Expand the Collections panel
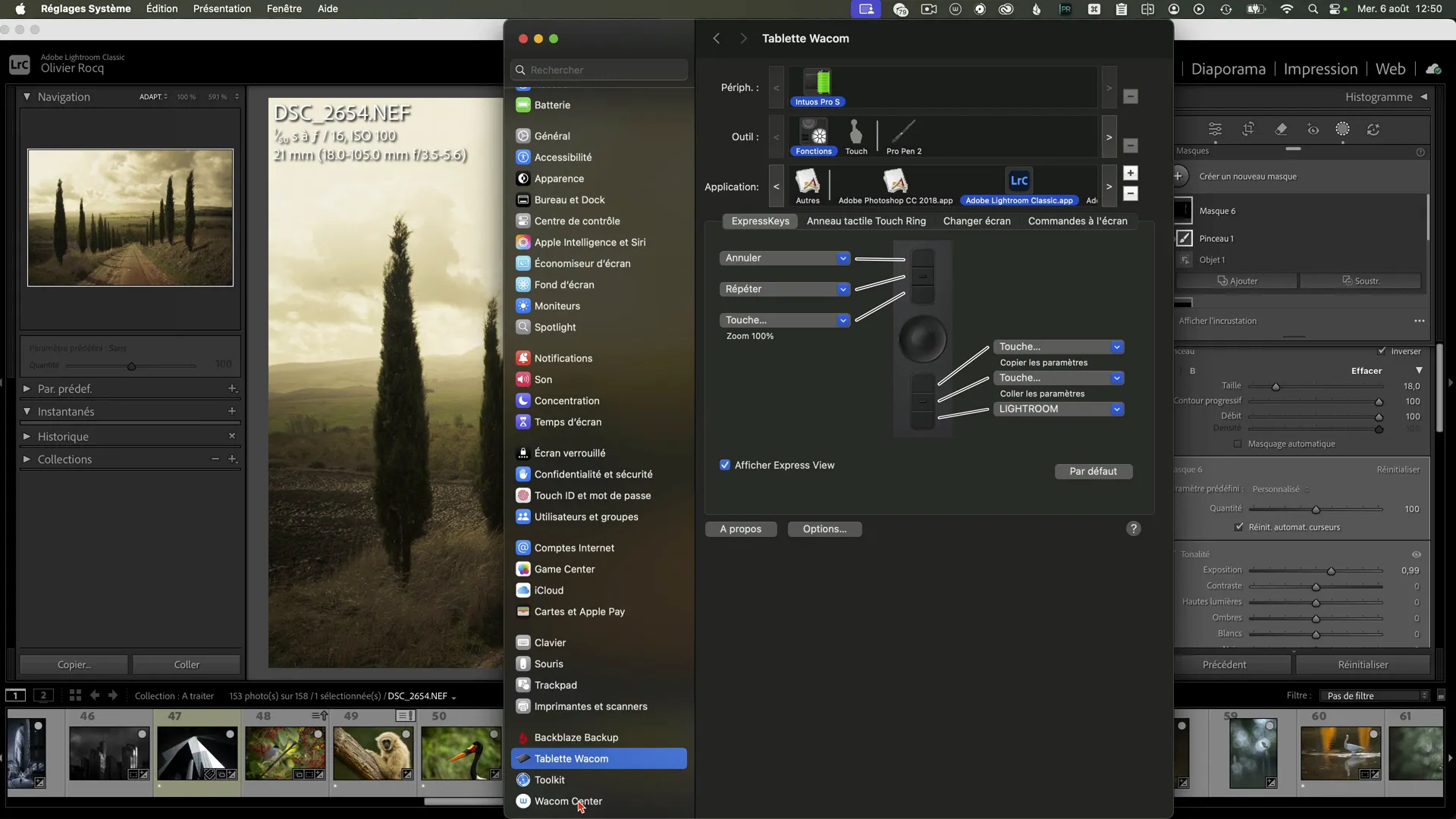 tap(27, 459)
